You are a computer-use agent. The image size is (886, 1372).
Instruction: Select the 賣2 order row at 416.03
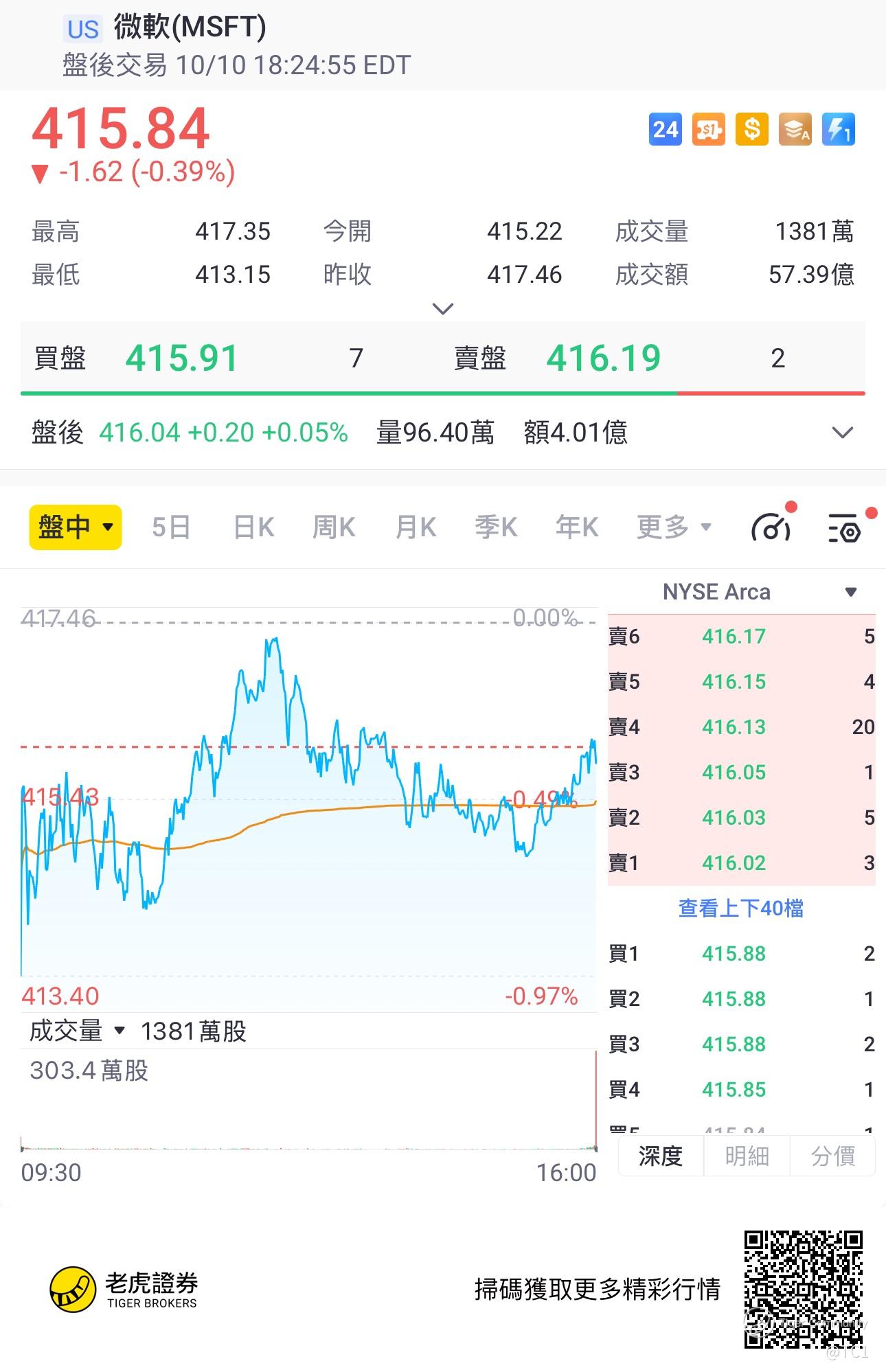tap(742, 818)
